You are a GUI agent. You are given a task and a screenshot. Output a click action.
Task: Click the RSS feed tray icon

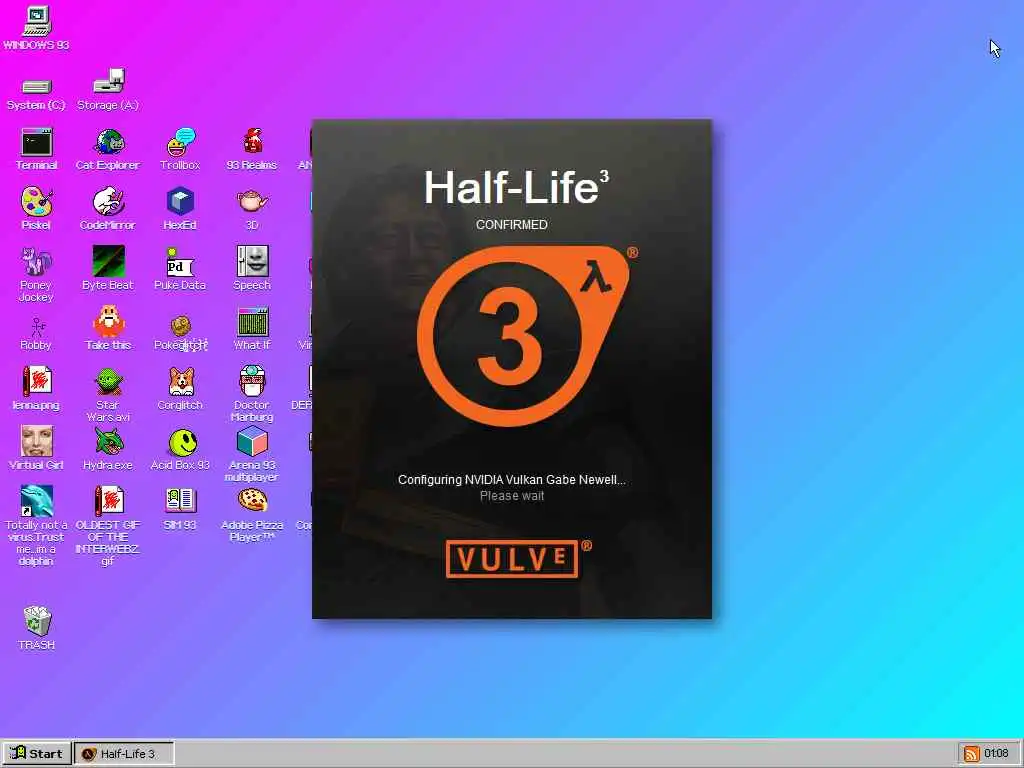pyautogui.click(x=971, y=754)
